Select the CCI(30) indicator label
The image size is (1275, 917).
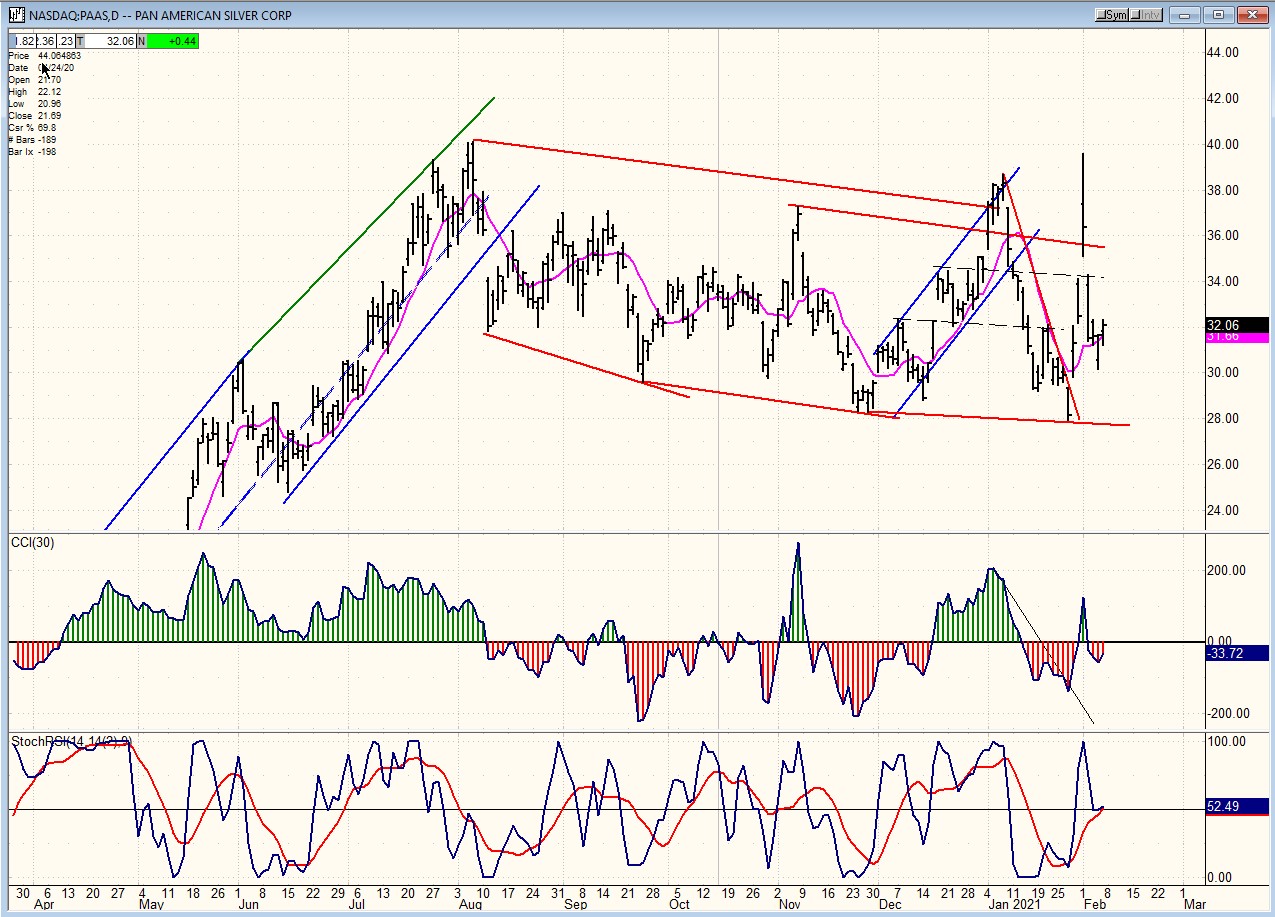[x=34, y=543]
